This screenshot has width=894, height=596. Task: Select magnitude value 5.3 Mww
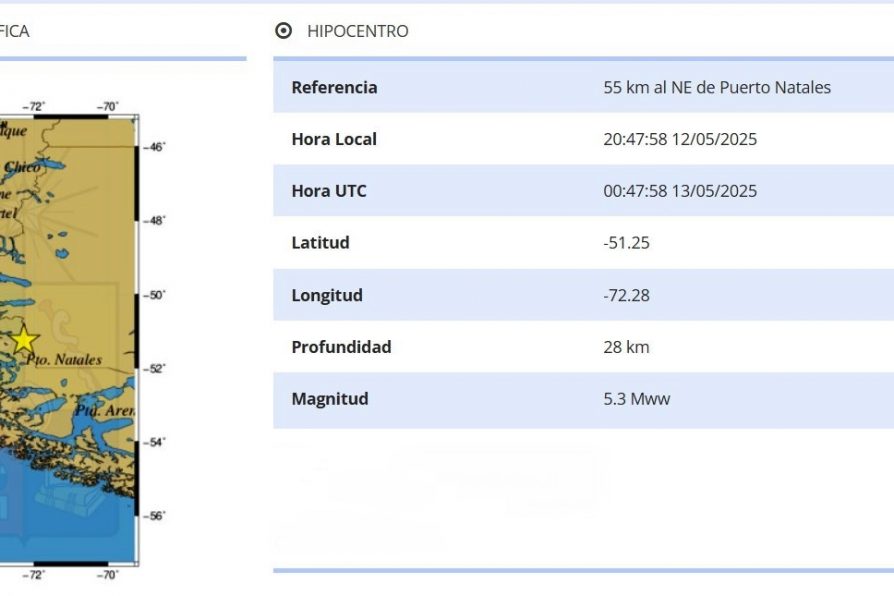tap(636, 399)
